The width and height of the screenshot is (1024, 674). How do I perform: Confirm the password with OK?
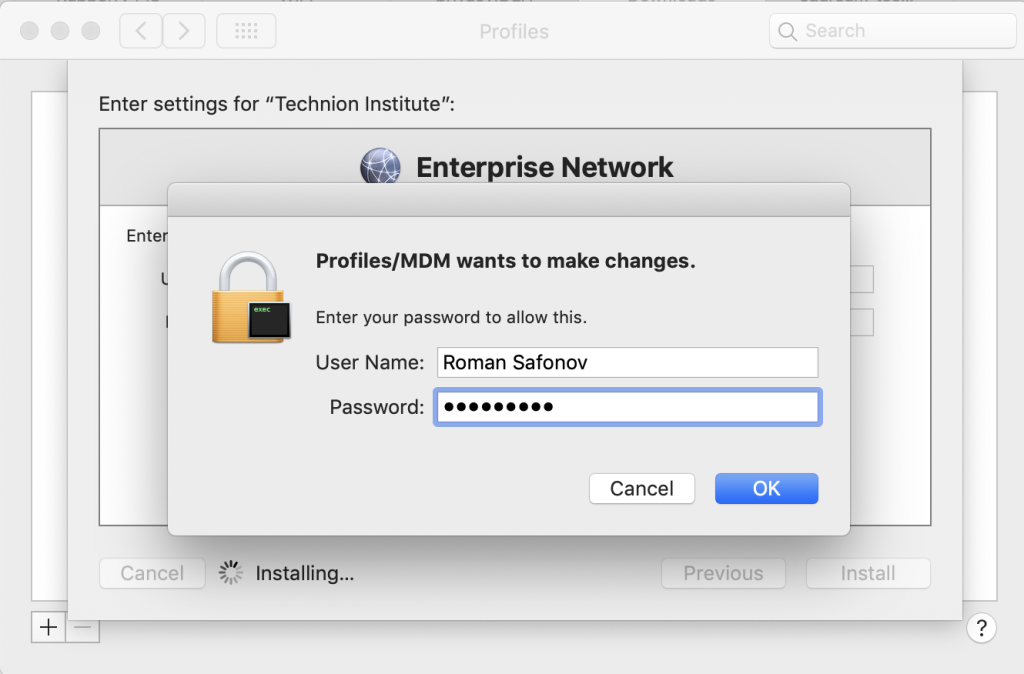pyautogui.click(x=766, y=489)
